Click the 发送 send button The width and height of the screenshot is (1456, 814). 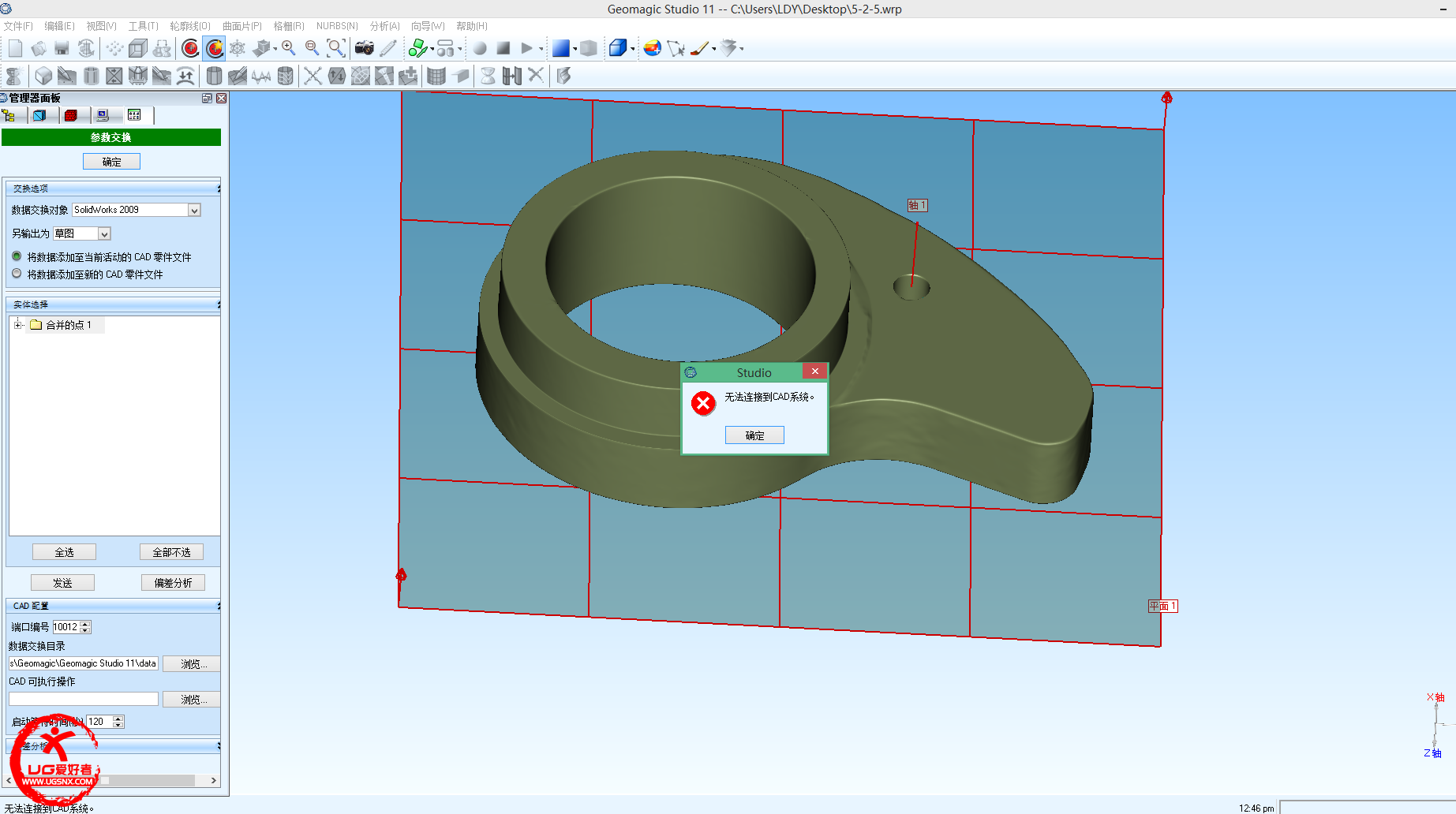pyautogui.click(x=62, y=583)
